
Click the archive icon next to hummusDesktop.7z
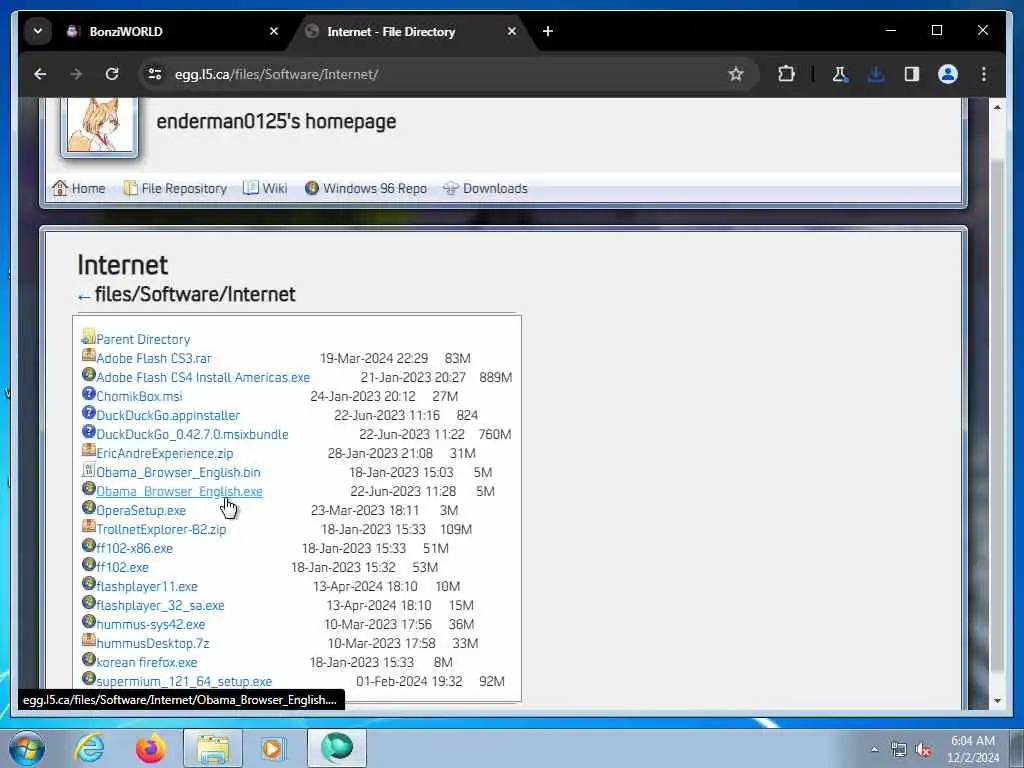[89, 640]
